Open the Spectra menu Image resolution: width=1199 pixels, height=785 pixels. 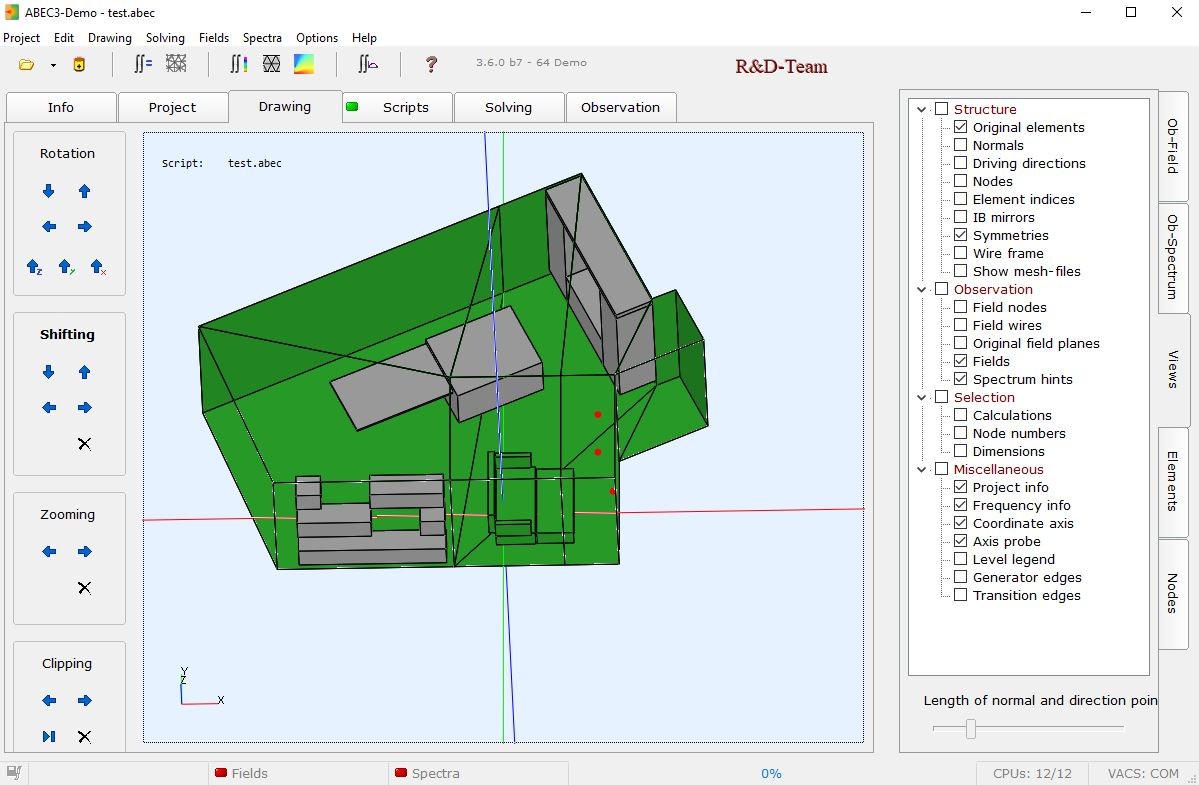pyautogui.click(x=262, y=37)
